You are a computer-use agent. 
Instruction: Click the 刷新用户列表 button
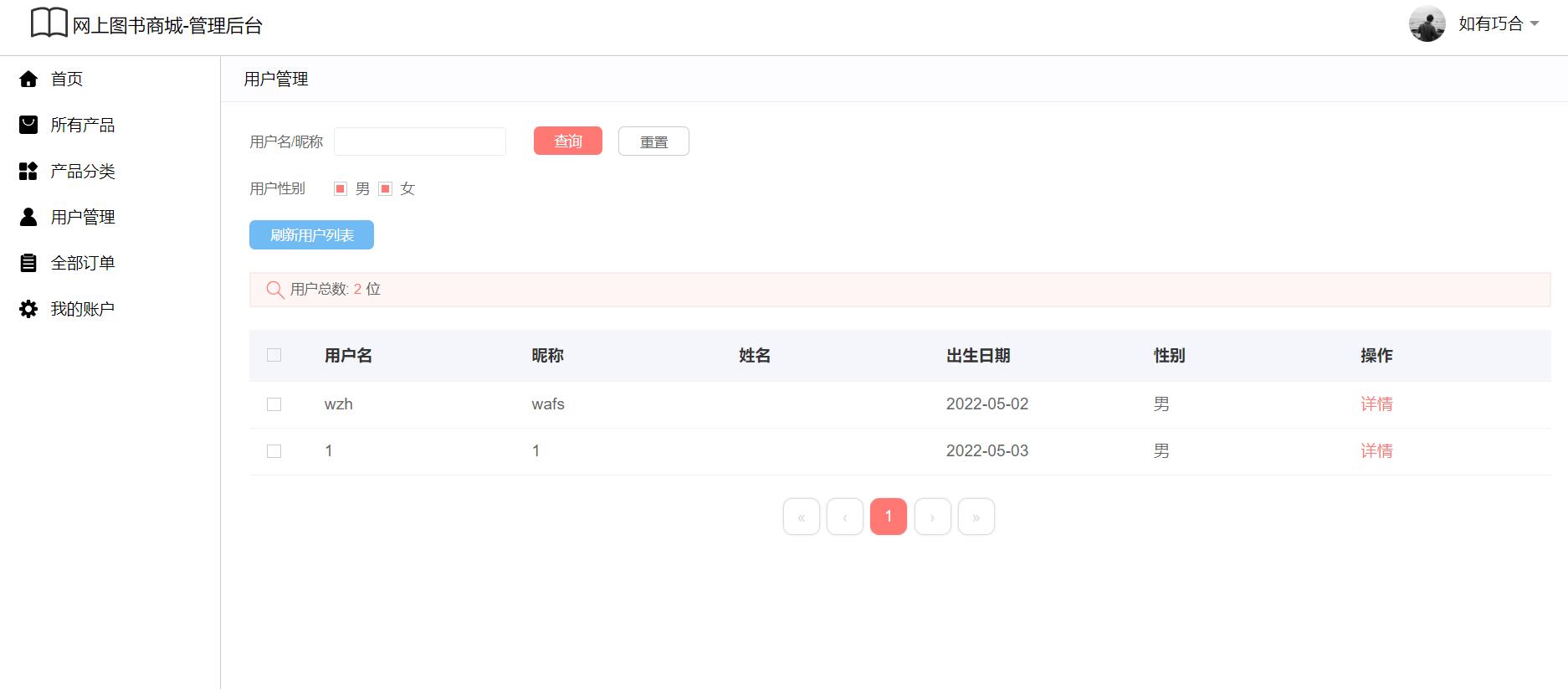(x=311, y=235)
